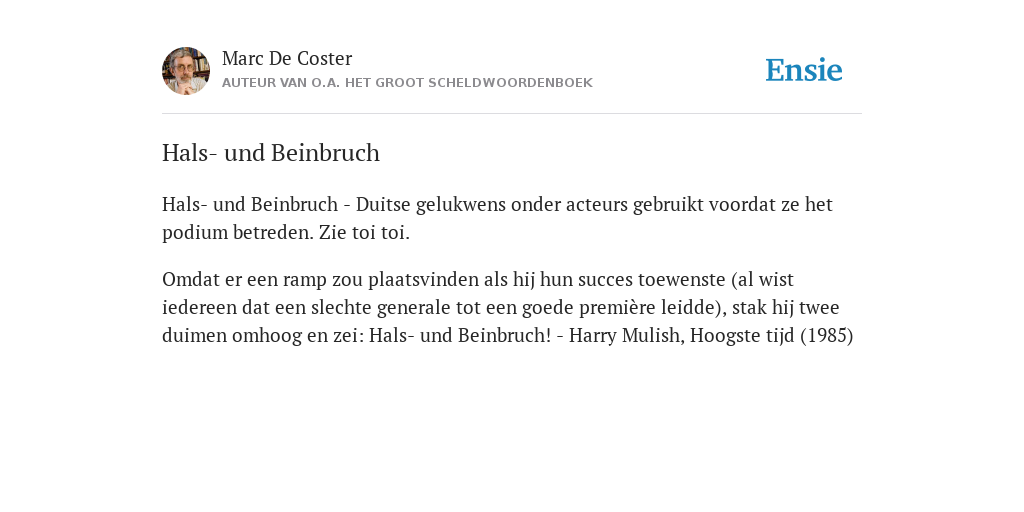Click the first definition paragraph about 'Duitse gelukwens'
Viewport: 1024px width, 512px height.
tap(498, 218)
